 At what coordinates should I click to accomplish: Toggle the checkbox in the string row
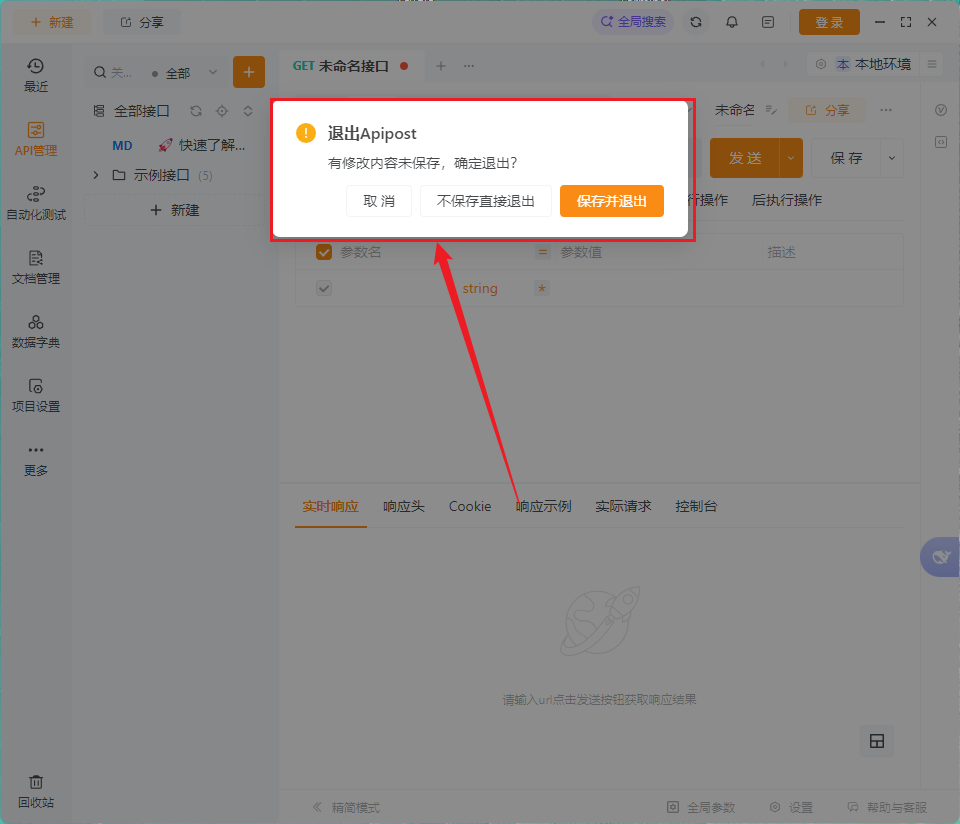[324, 288]
